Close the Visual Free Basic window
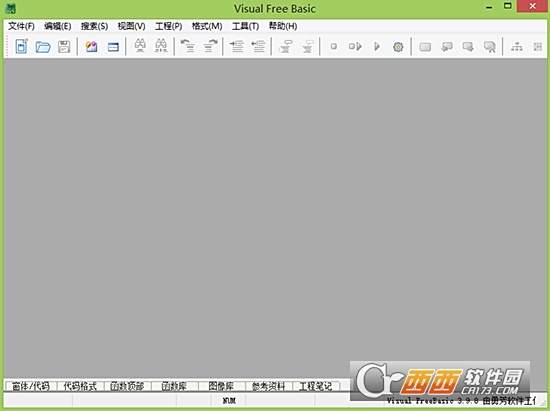Screen dimensions: 550x411 [x=532, y=6]
